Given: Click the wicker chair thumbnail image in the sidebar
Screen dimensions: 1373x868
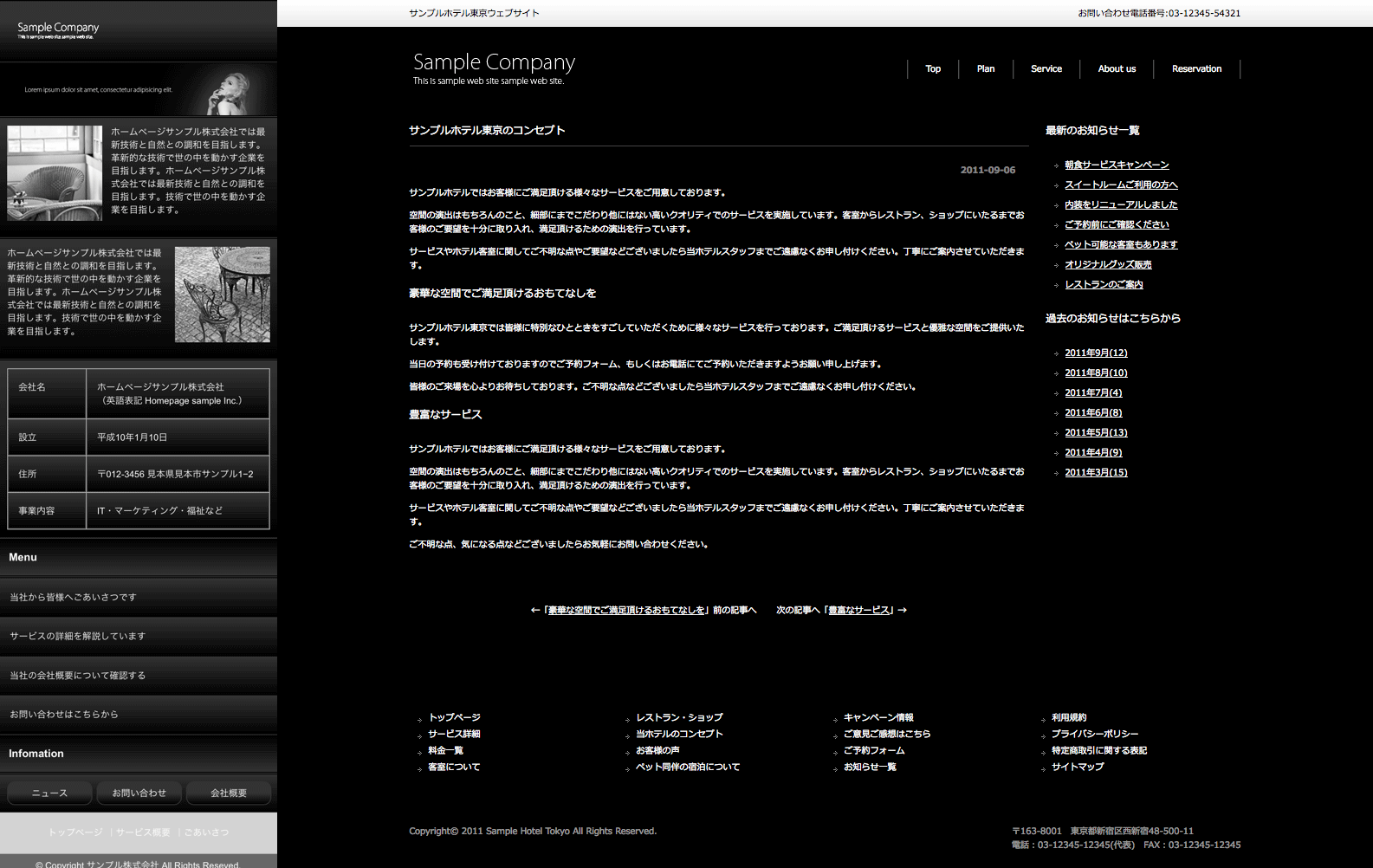Looking at the screenshot, I should (55, 173).
